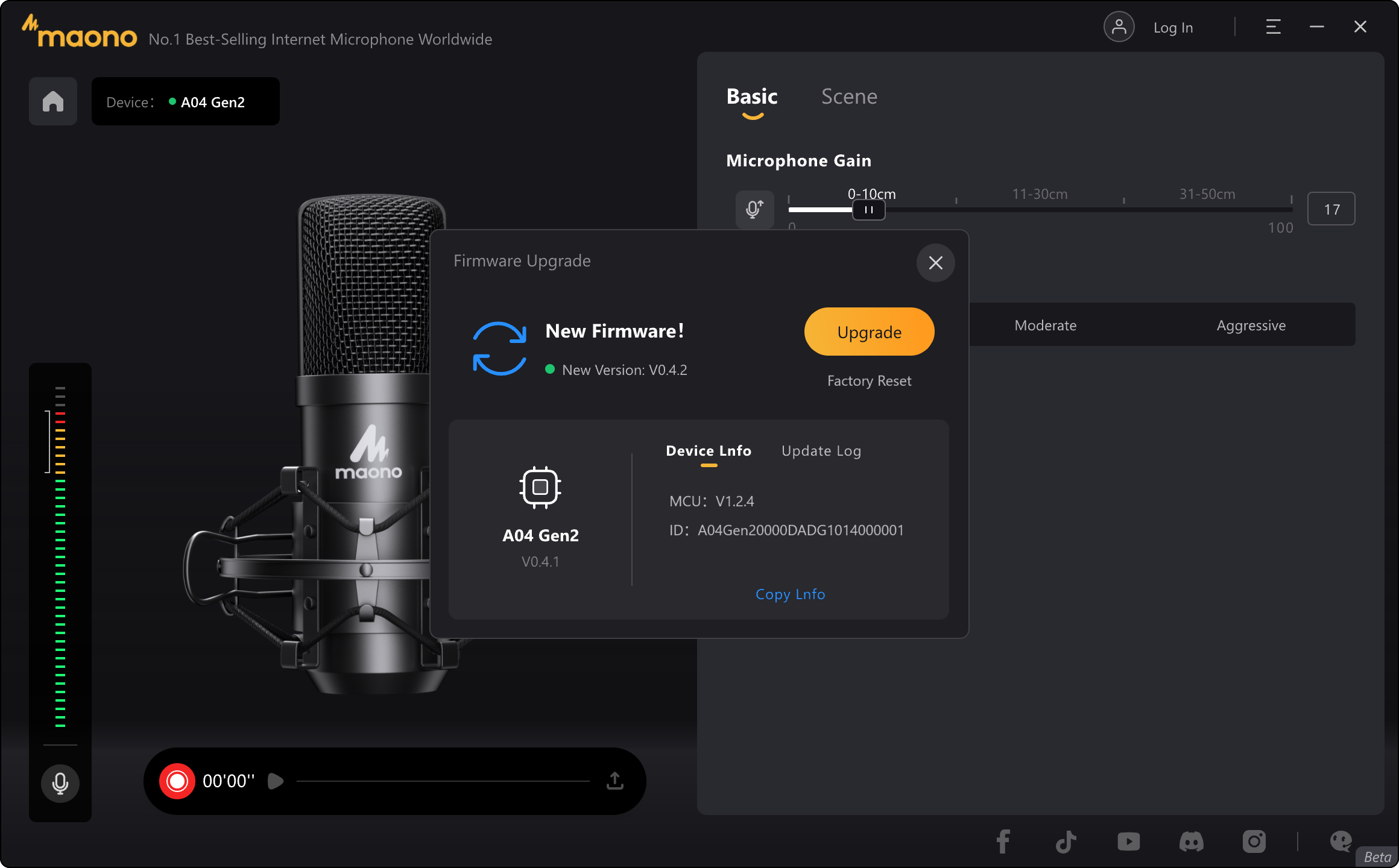The width and height of the screenshot is (1399, 868).
Task: Open the hamburger settings menu icon
Action: tap(1273, 27)
